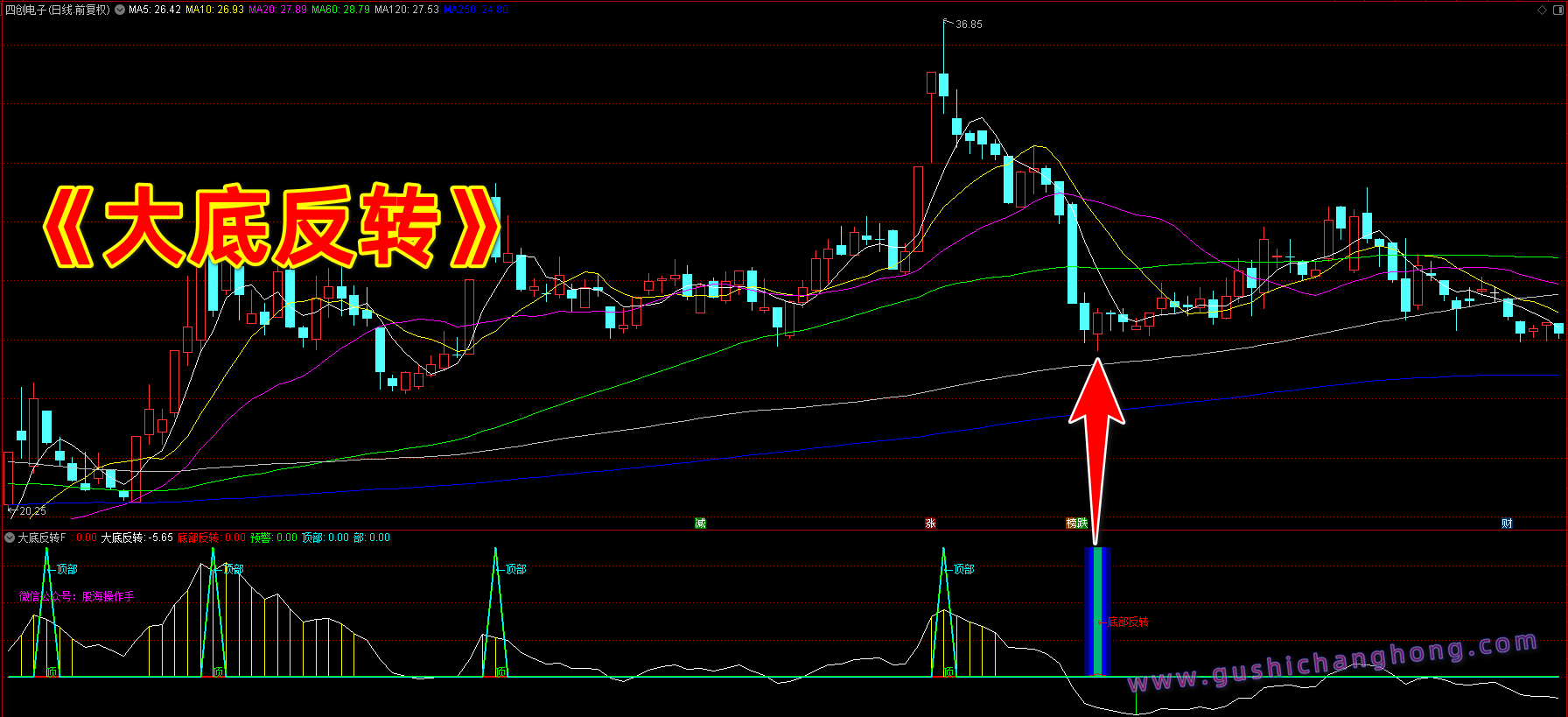Expand the 大底反转F indicator panel menu
The width and height of the screenshot is (1568, 717).
(10, 538)
